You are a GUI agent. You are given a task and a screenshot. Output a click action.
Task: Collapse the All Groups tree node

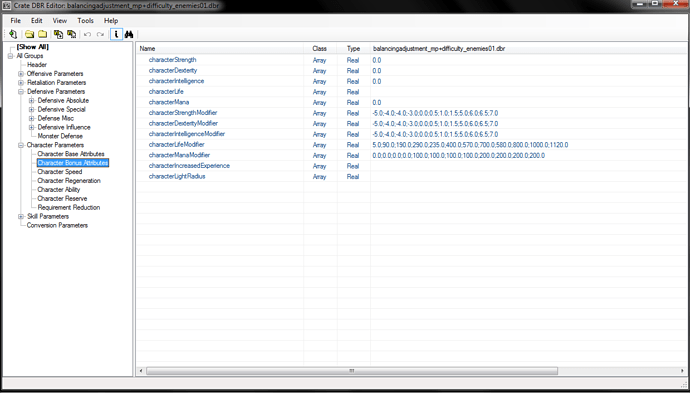[10, 56]
